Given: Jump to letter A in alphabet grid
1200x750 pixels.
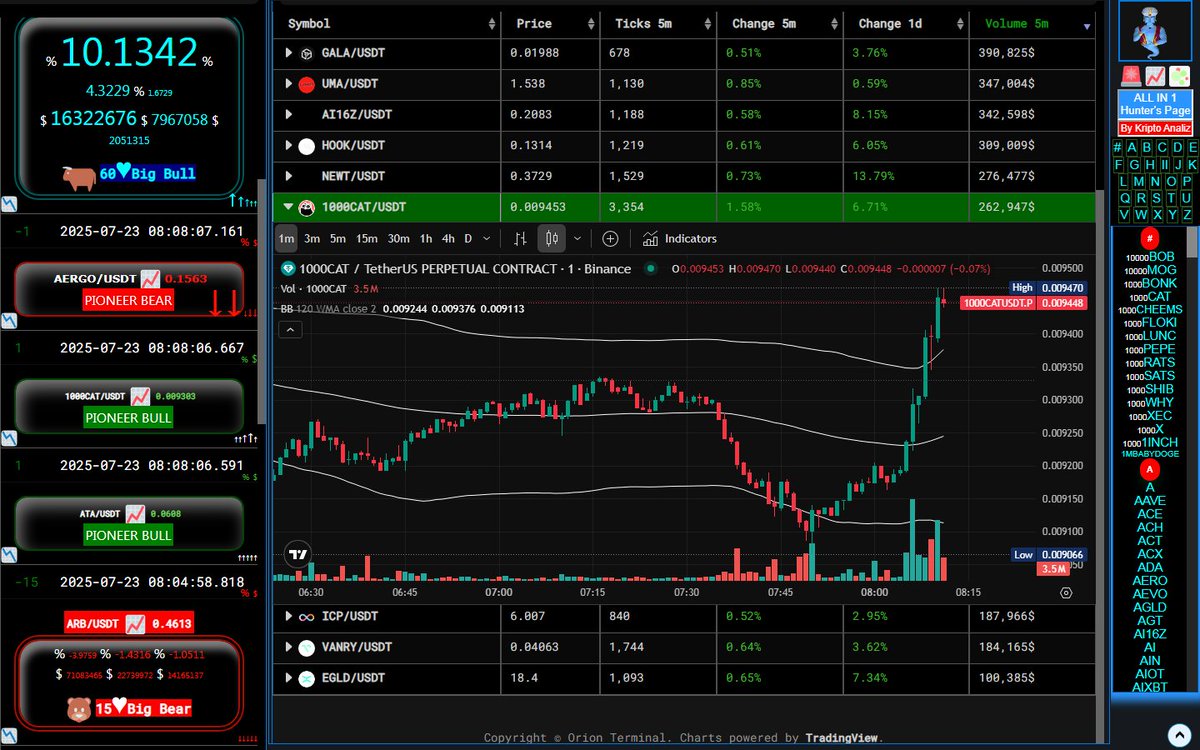Looking at the screenshot, I should tap(1132, 147).
